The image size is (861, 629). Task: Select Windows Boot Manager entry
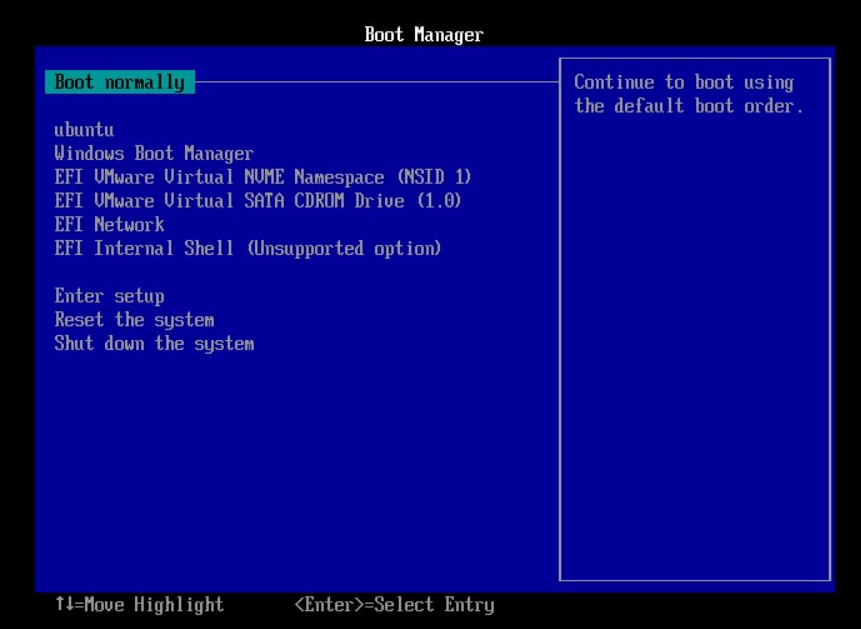tap(153, 154)
